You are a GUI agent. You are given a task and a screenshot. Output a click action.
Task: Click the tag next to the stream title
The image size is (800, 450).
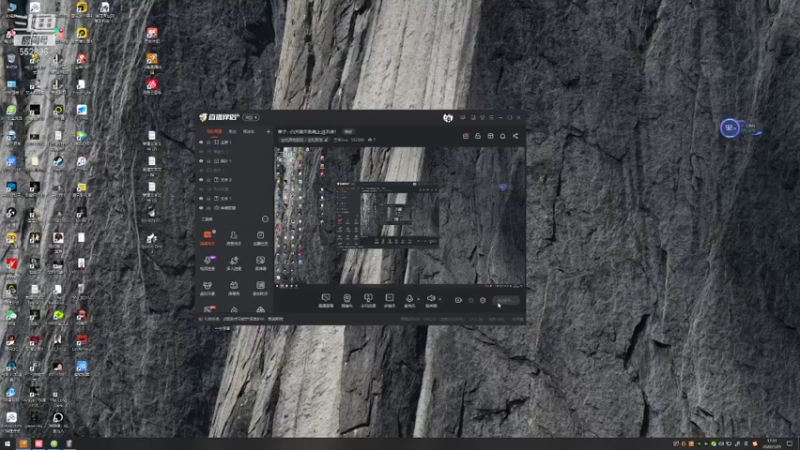tap(348, 132)
